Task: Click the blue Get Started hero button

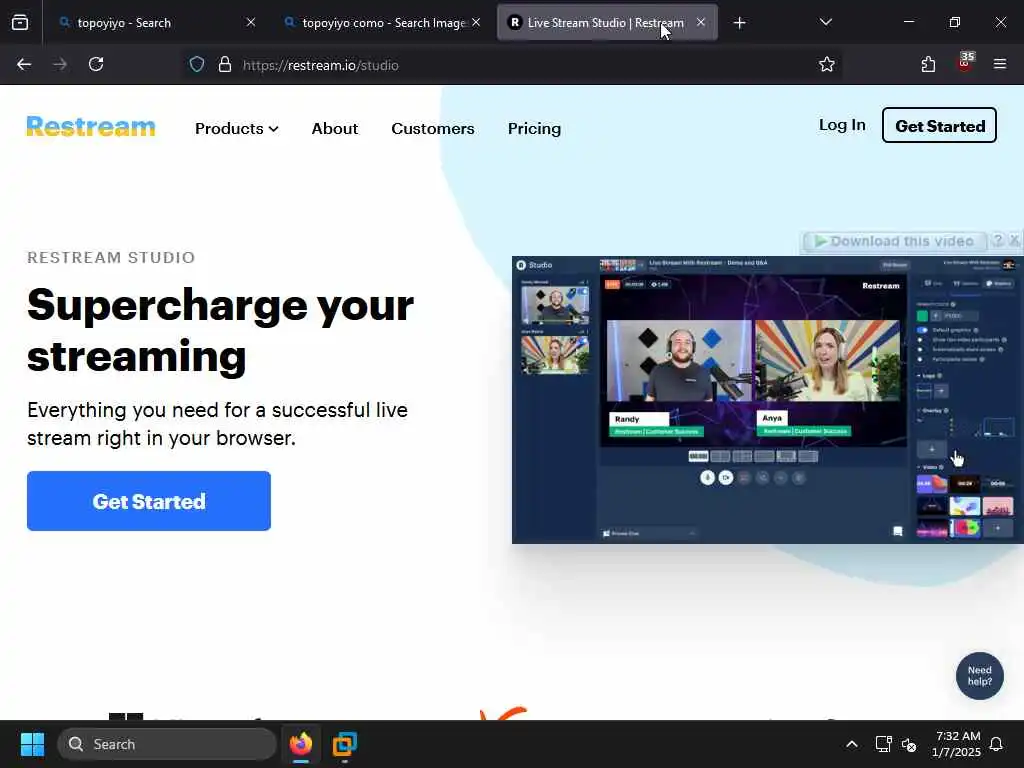Action: coord(149,501)
